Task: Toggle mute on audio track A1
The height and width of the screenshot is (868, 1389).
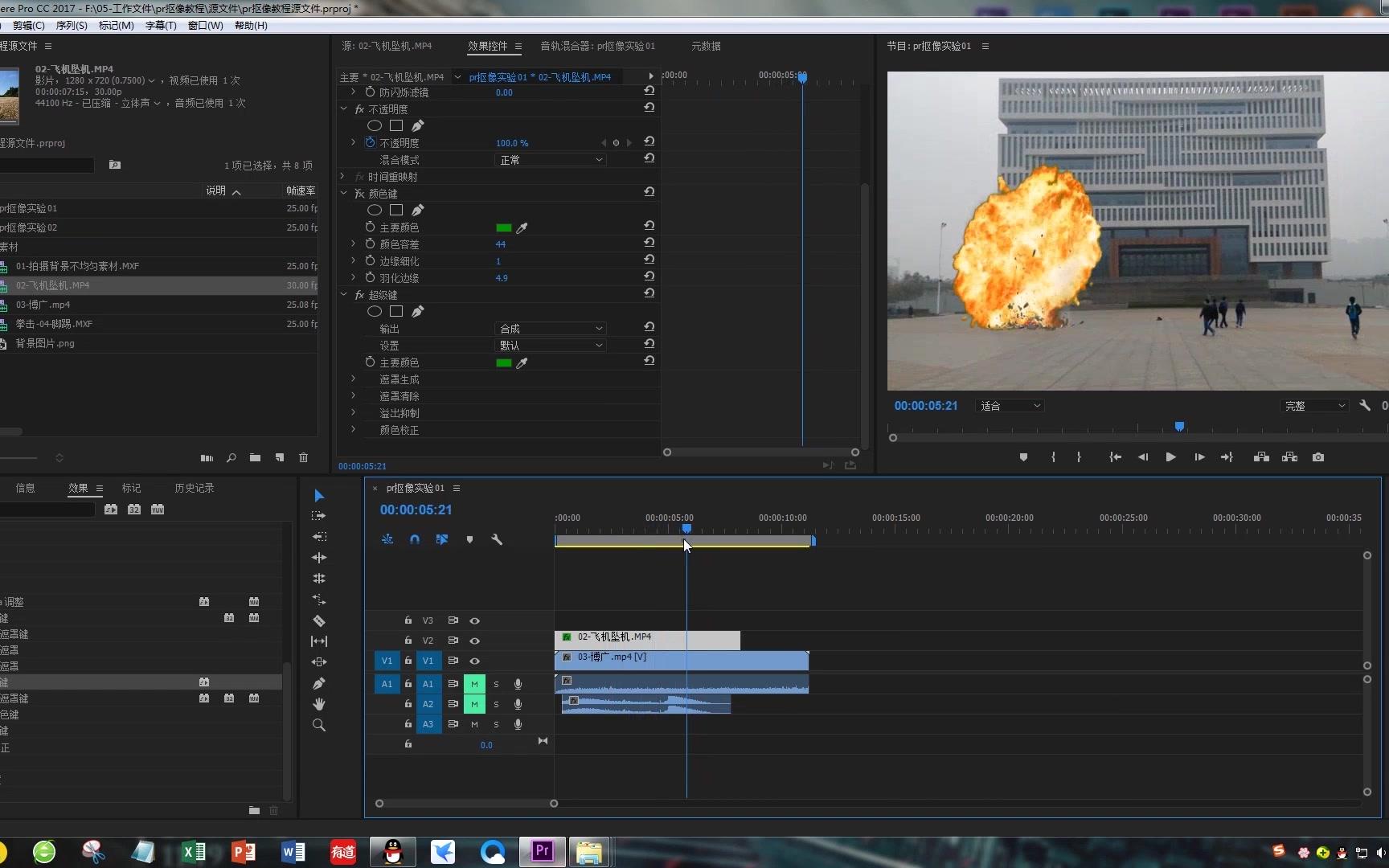Action: pyautogui.click(x=474, y=684)
